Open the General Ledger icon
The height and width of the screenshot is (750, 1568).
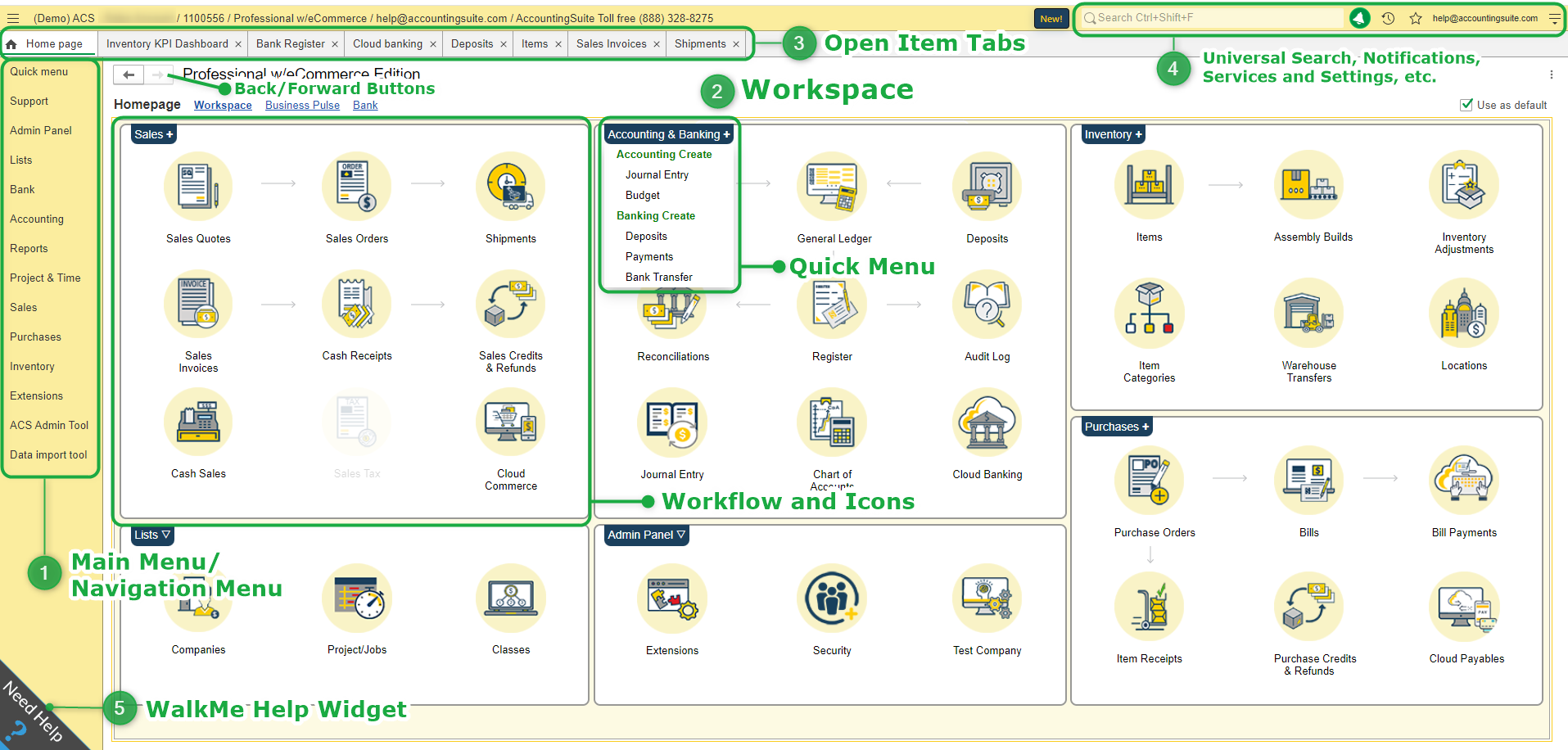832,187
